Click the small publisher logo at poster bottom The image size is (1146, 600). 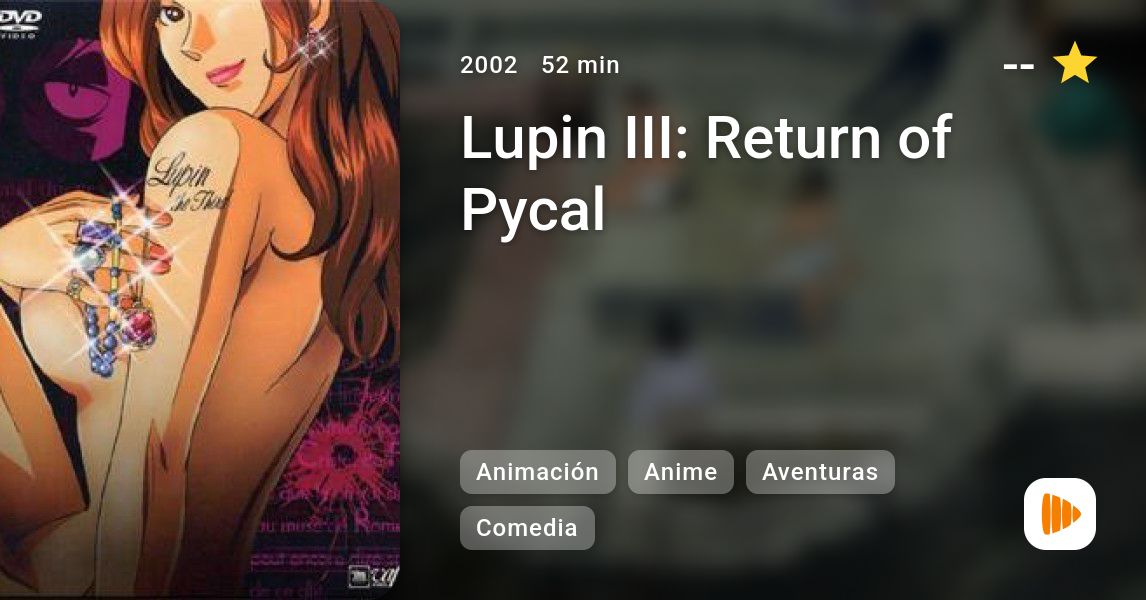tap(373, 577)
